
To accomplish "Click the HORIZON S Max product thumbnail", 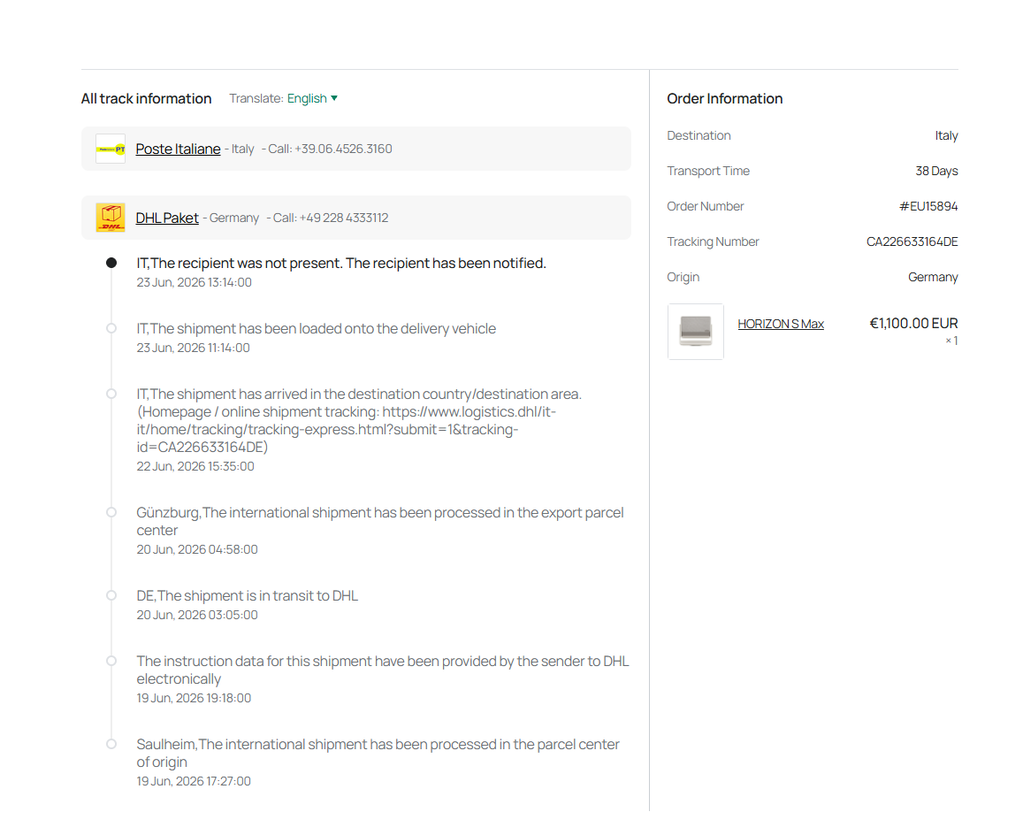I will tap(695, 331).
